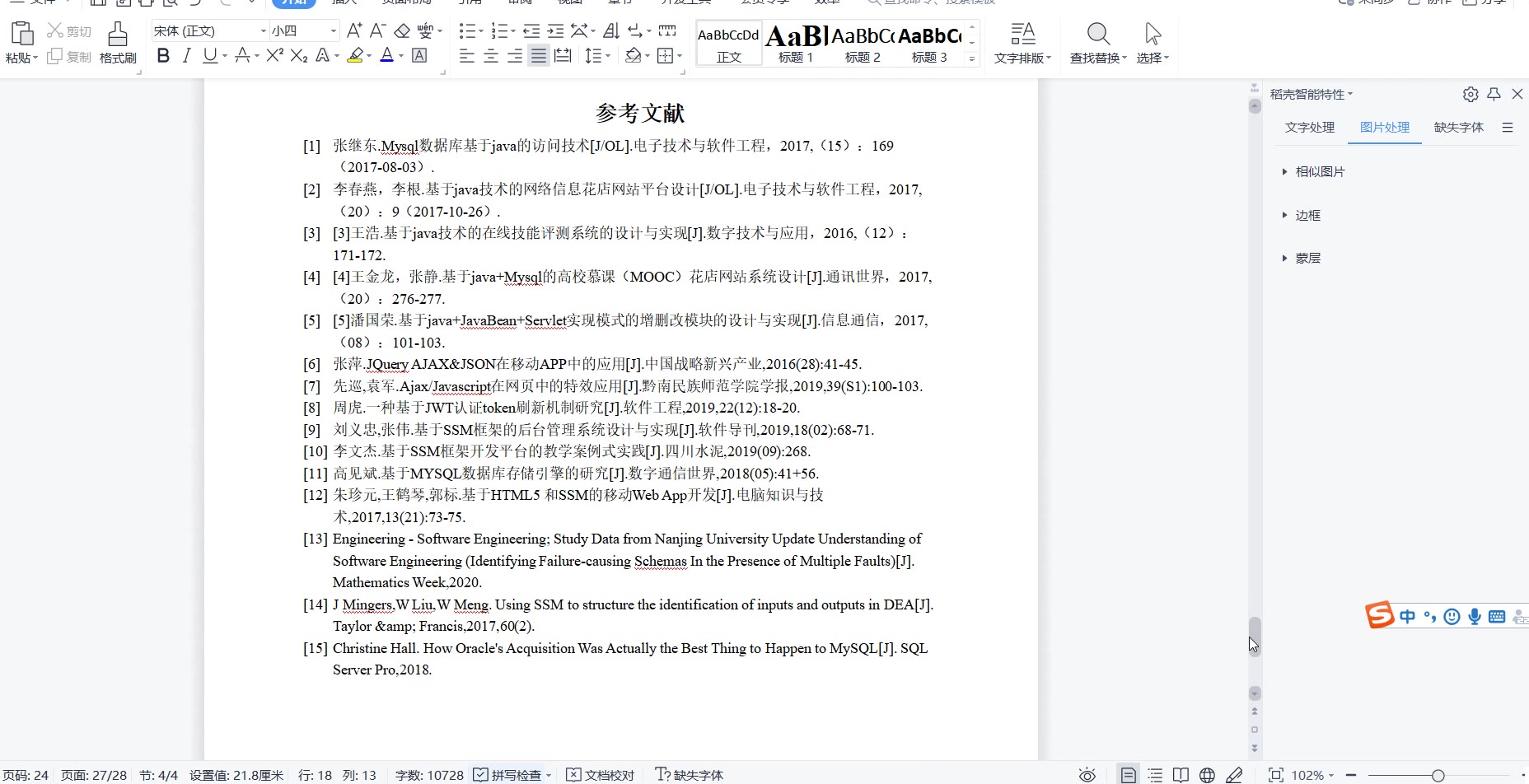
Task: Toggle bold formatting
Action: (163, 56)
